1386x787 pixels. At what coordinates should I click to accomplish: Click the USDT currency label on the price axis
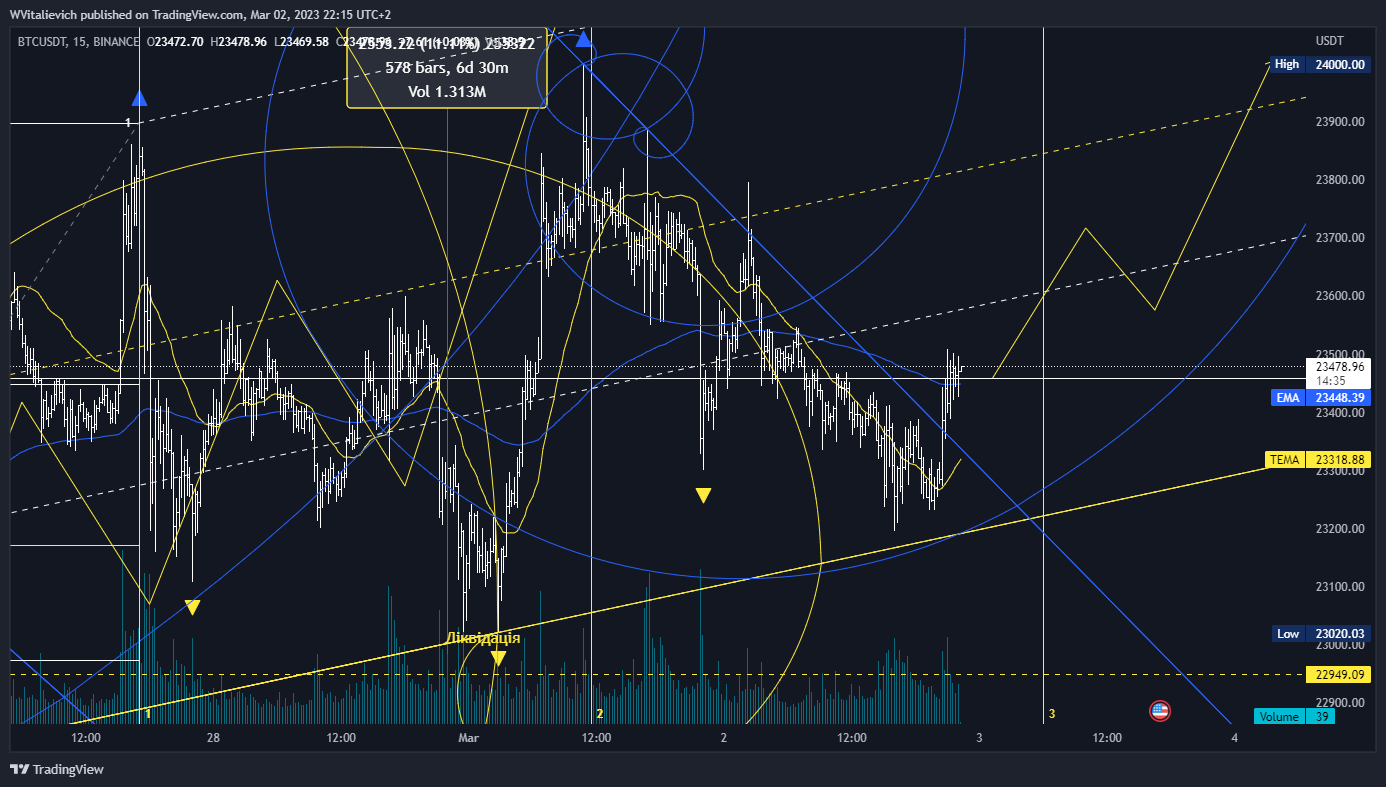(1329, 41)
